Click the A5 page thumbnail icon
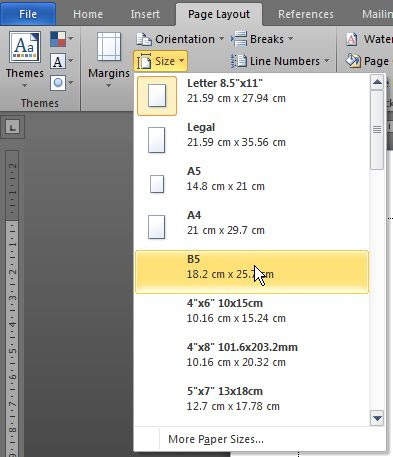 coord(157,184)
